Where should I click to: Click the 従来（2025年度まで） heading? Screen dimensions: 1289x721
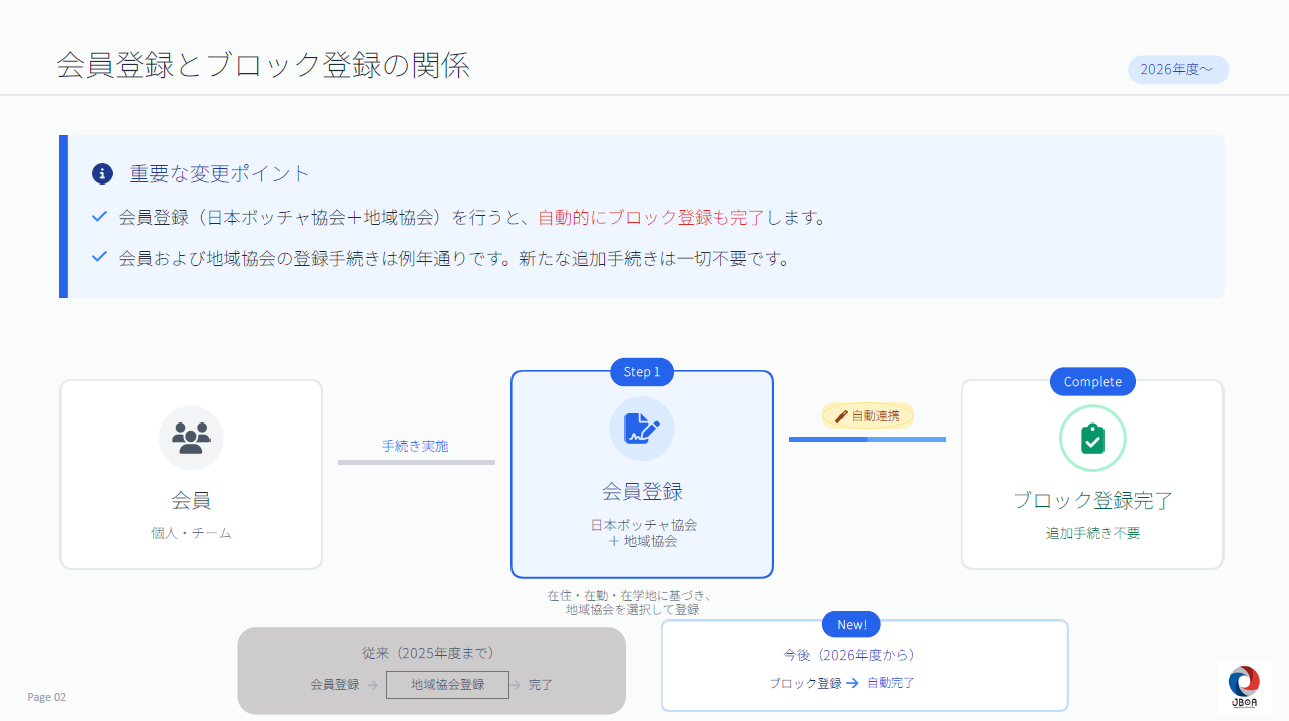point(429,654)
